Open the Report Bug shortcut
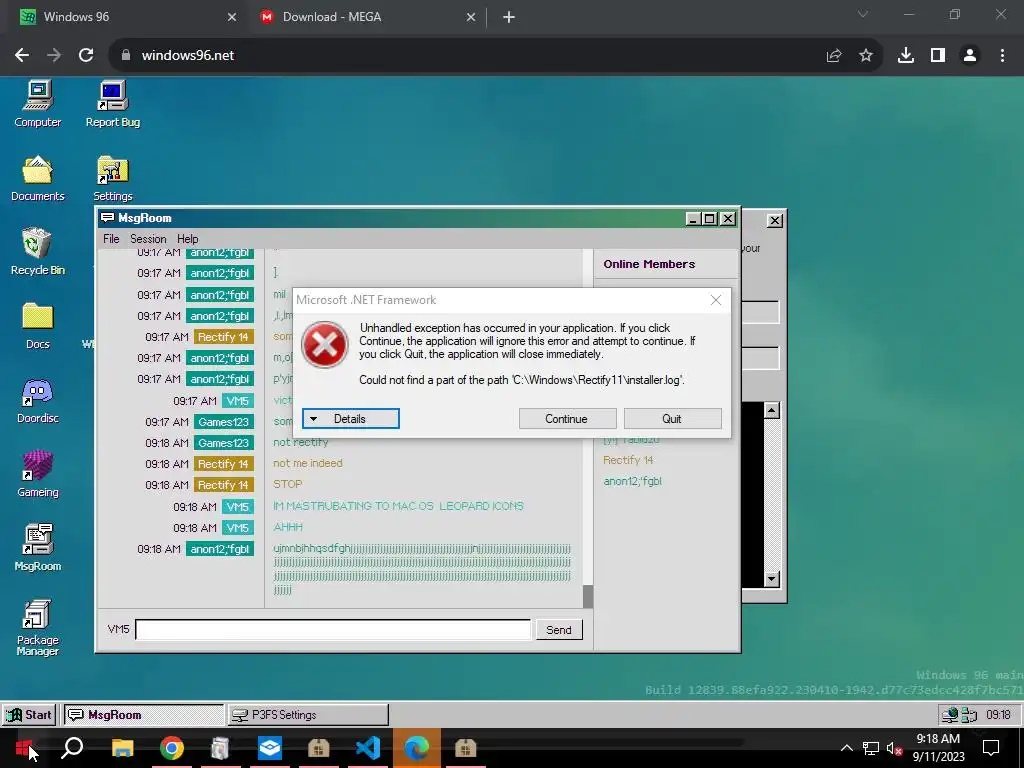 click(112, 104)
